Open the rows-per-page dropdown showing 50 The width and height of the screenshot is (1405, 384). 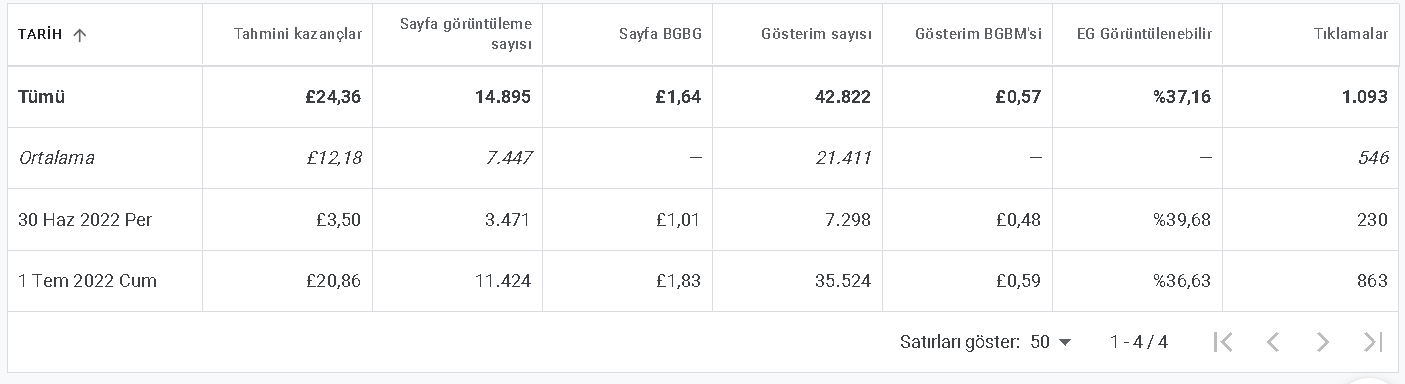(1050, 342)
